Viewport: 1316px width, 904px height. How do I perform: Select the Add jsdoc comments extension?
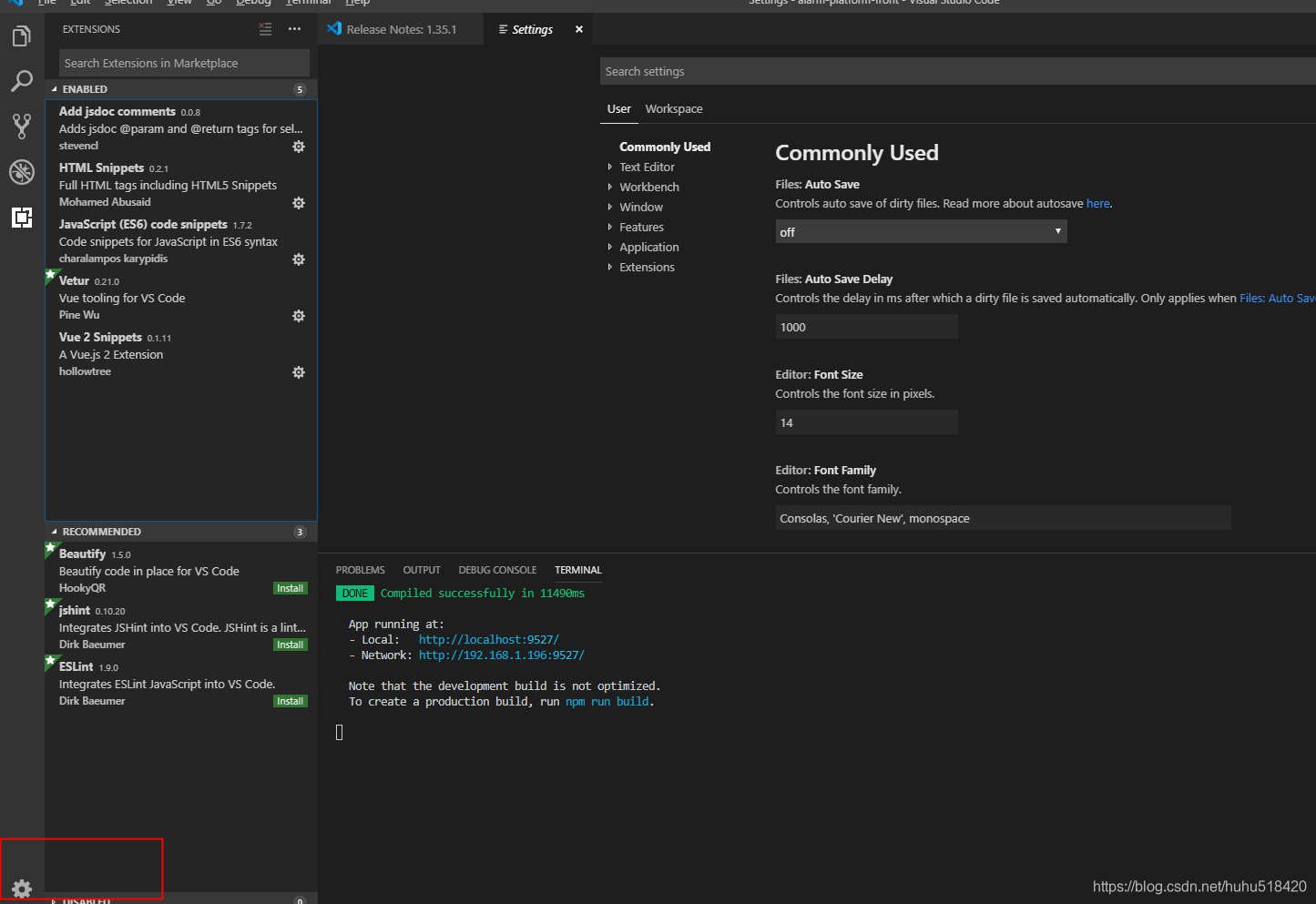(181, 128)
